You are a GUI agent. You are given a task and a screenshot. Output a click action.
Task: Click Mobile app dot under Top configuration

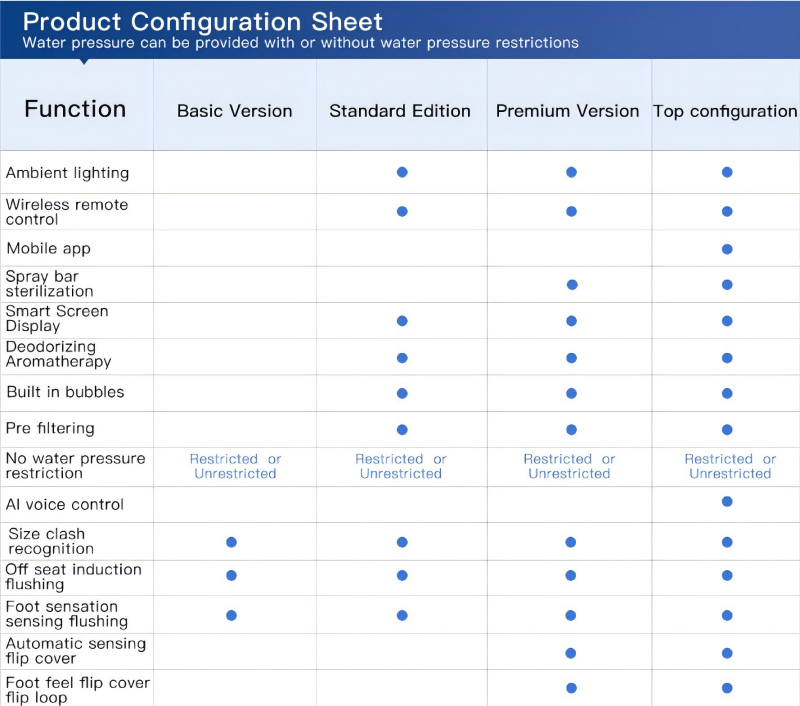727,249
